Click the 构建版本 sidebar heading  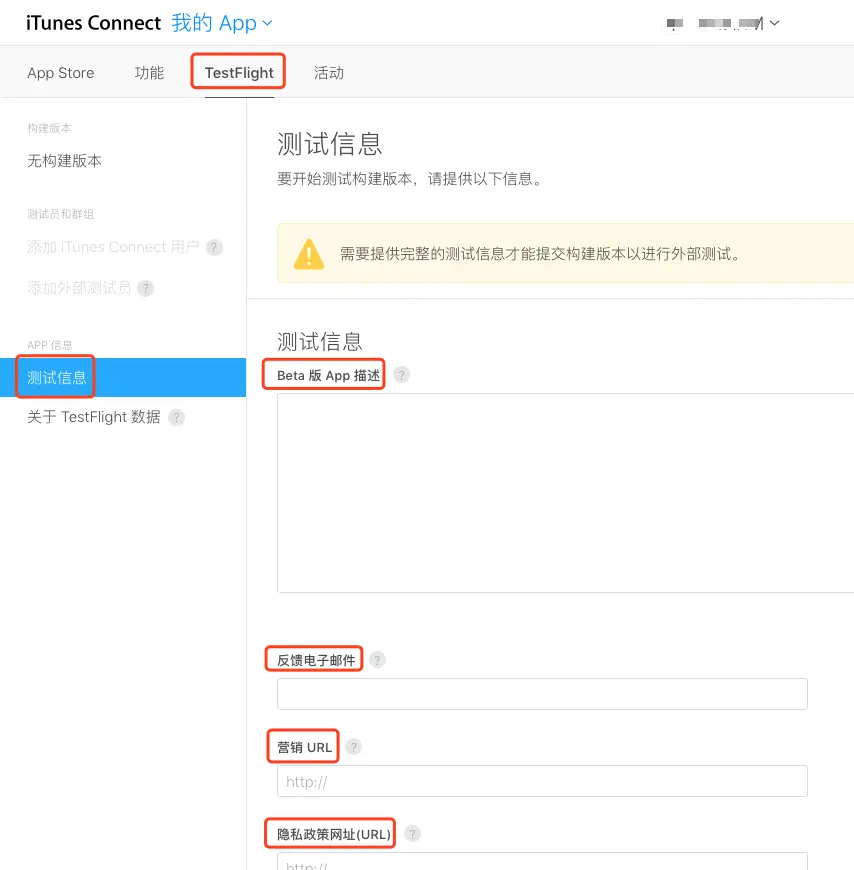49,128
